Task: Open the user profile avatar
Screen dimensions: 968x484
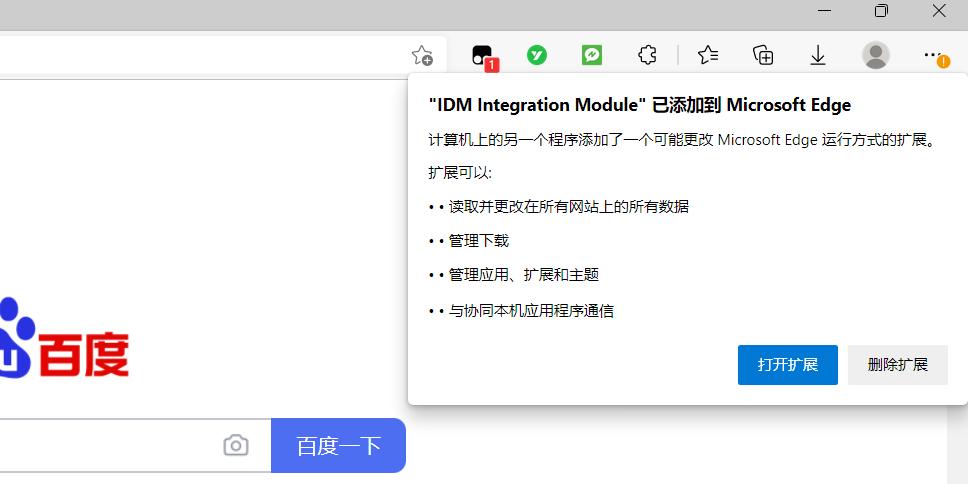Action: click(x=875, y=56)
